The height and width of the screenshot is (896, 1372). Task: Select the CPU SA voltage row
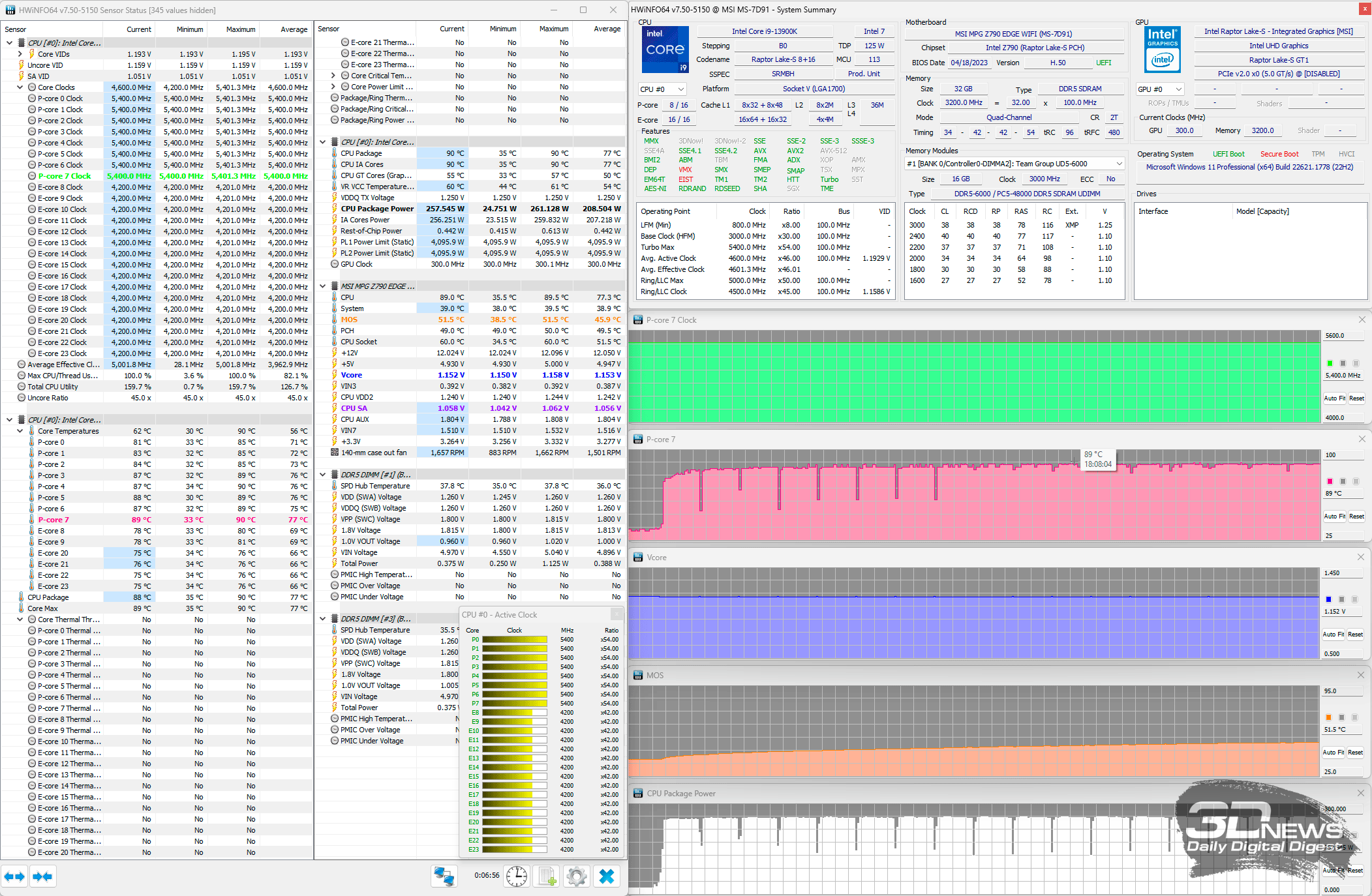click(470, 408)
